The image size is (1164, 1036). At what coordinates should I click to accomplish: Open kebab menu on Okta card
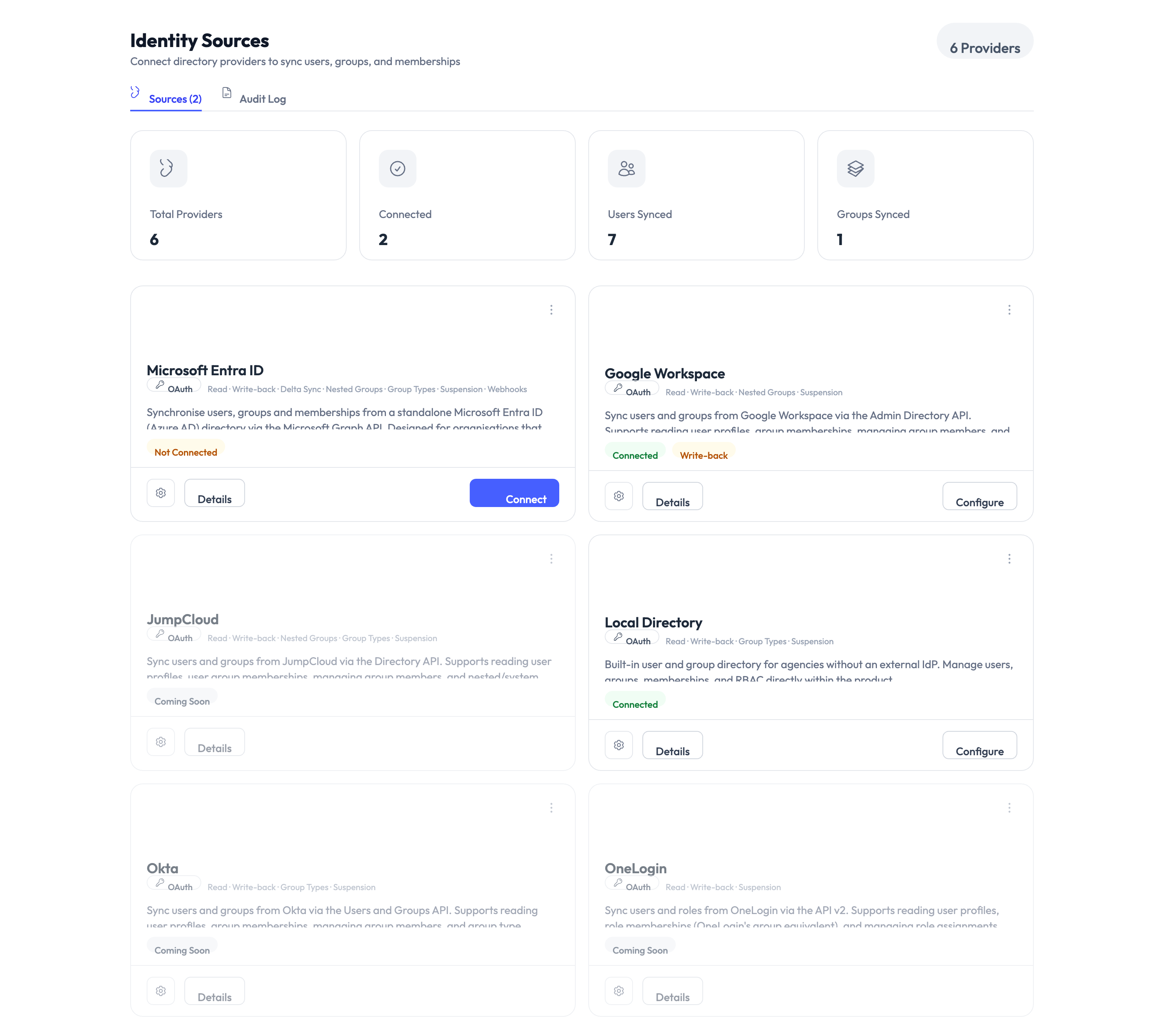(551, 808)
